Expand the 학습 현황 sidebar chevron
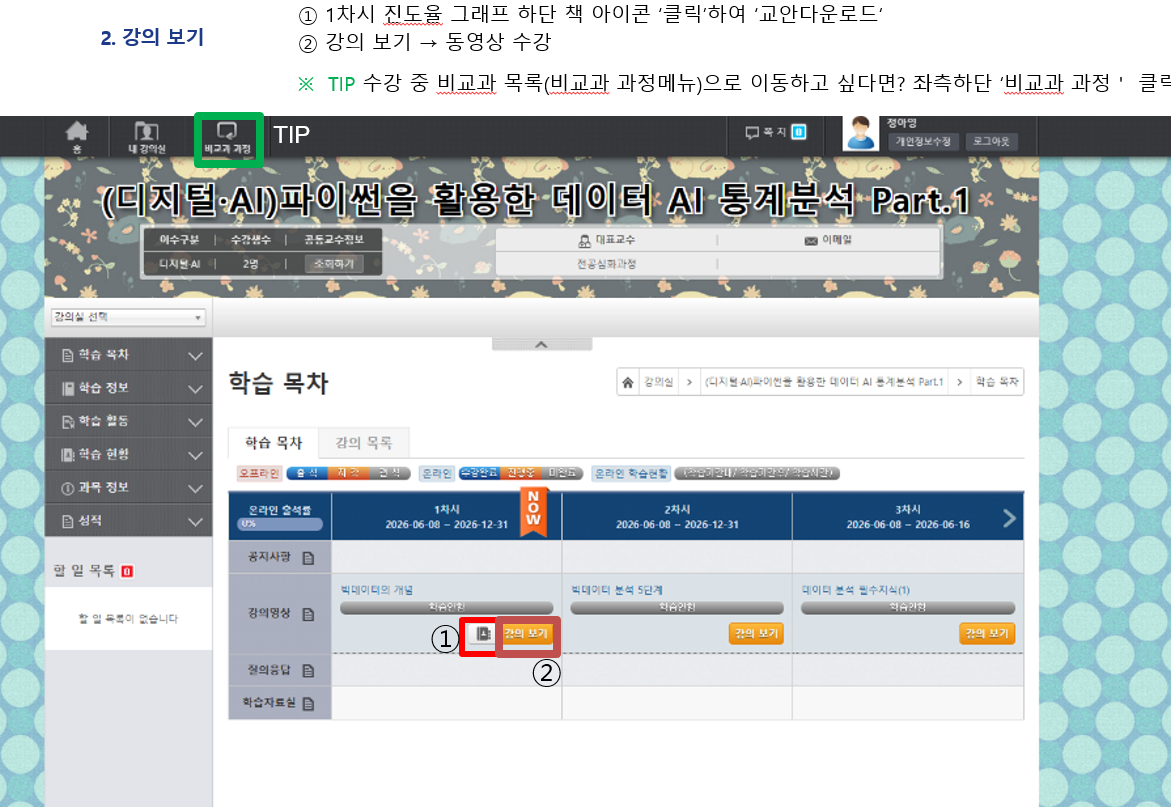This screenshot has height=807, width=1171. (196, 455)
